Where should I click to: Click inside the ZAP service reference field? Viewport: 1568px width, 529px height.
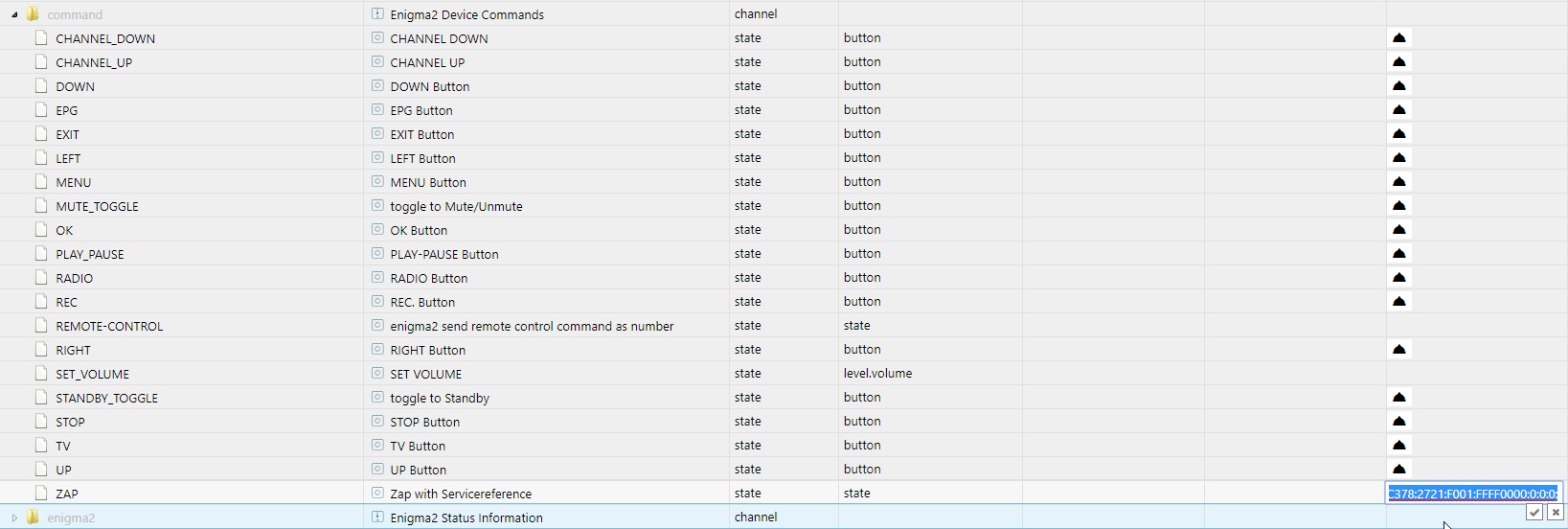pyautogui.click(x=1473, y=494)
